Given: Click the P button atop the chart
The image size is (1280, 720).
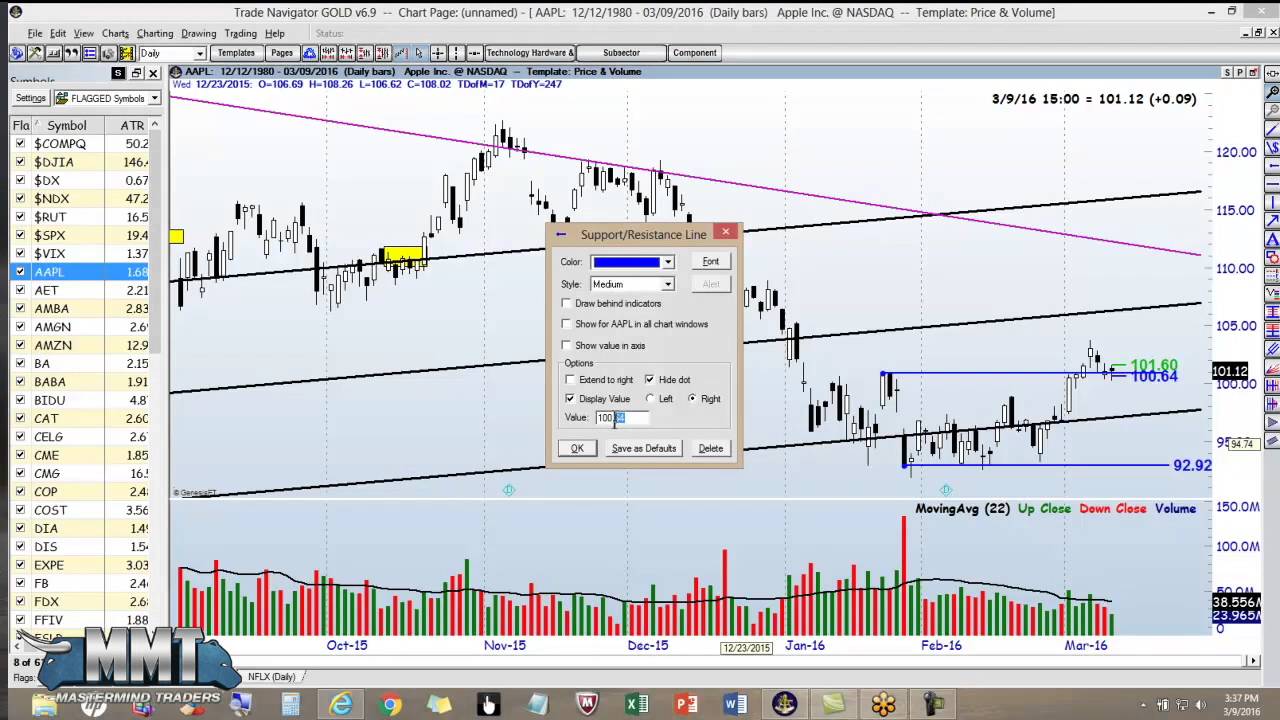Looking at the screenshot, I should pyautogui.click(x=1240, y=72).
